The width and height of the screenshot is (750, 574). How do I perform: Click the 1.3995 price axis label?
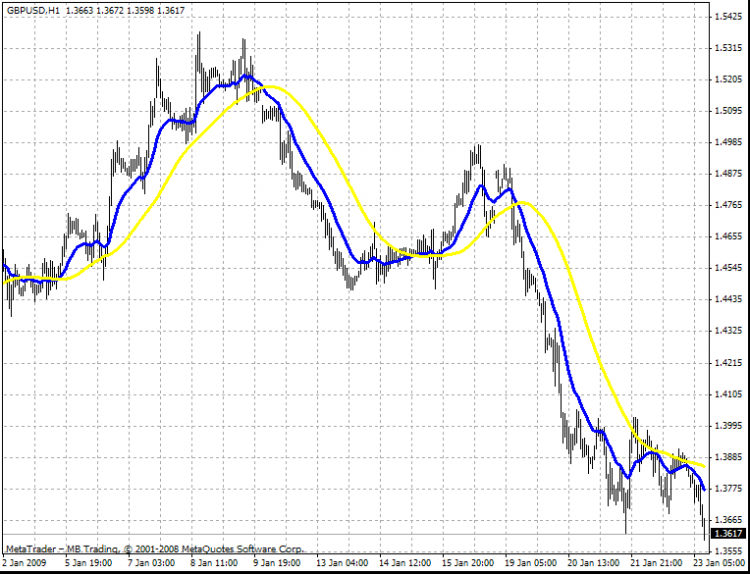pyautogui.click(x=728, y=425)
